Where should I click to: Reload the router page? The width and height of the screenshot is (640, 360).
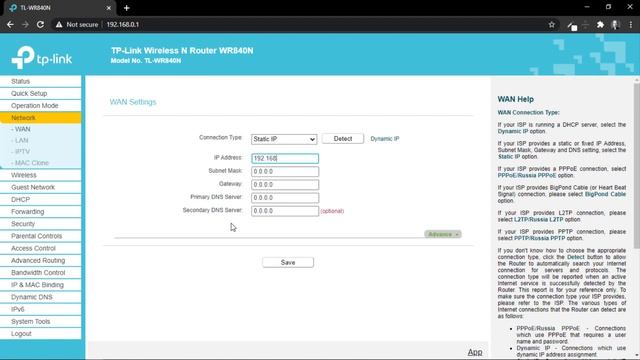click(40, 24)
